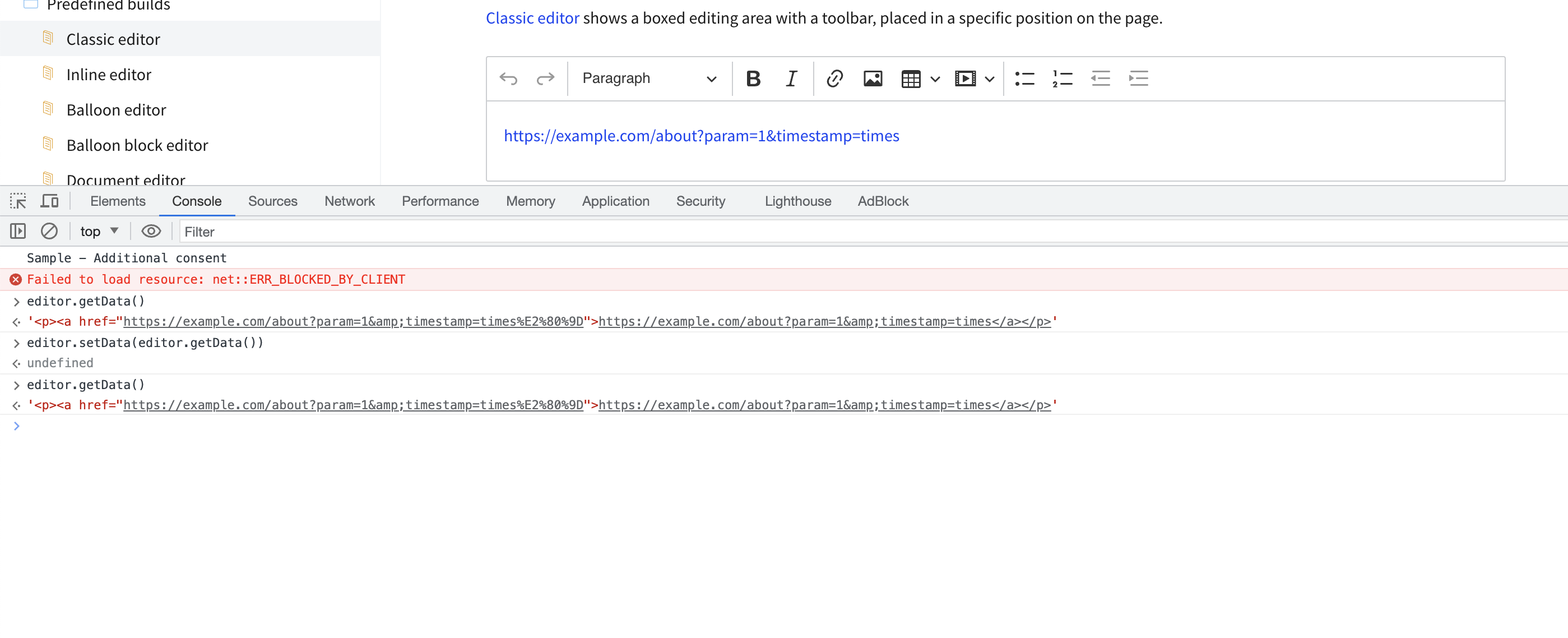Image resolution: width=1568 pixels, height=638 pixels.
Task: Toggle the bulleted list in the toolbar
Action: tap(1024, 78)
